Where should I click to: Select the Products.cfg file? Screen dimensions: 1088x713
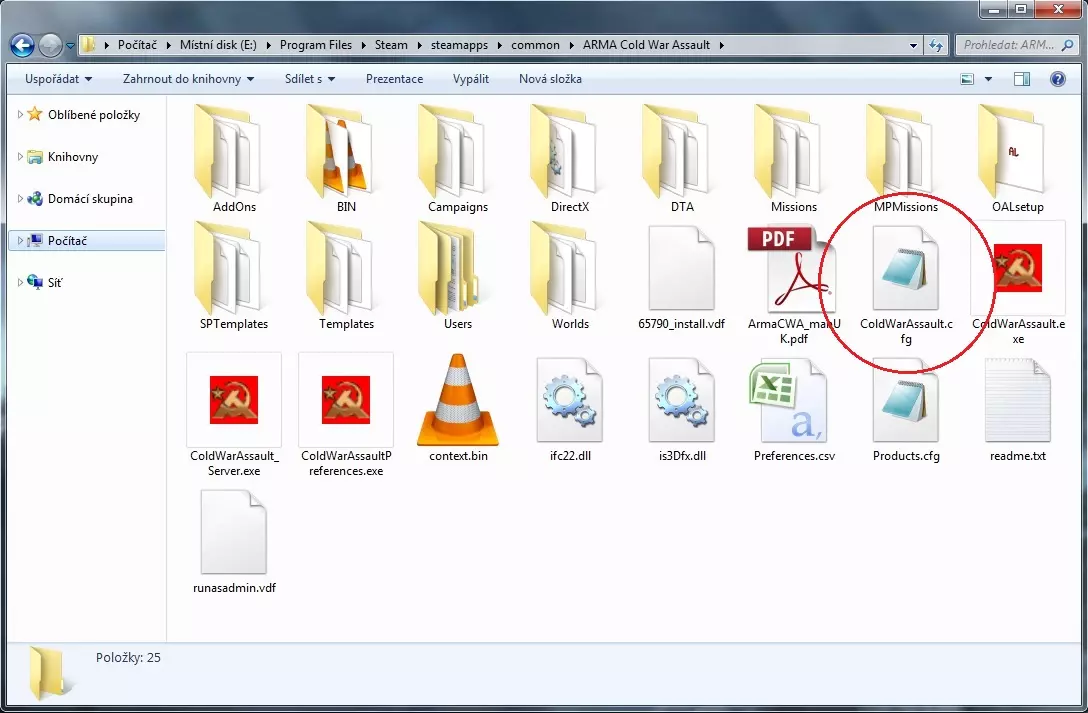point(906,408)
